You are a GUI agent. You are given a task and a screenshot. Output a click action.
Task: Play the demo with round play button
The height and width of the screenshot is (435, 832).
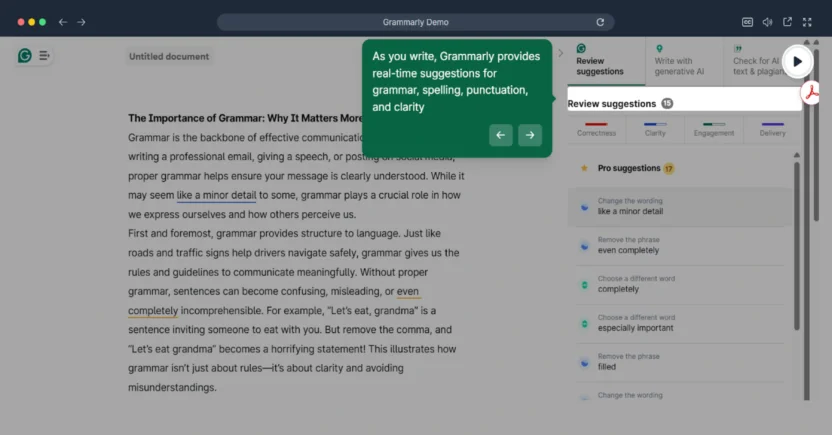[797, 62]
